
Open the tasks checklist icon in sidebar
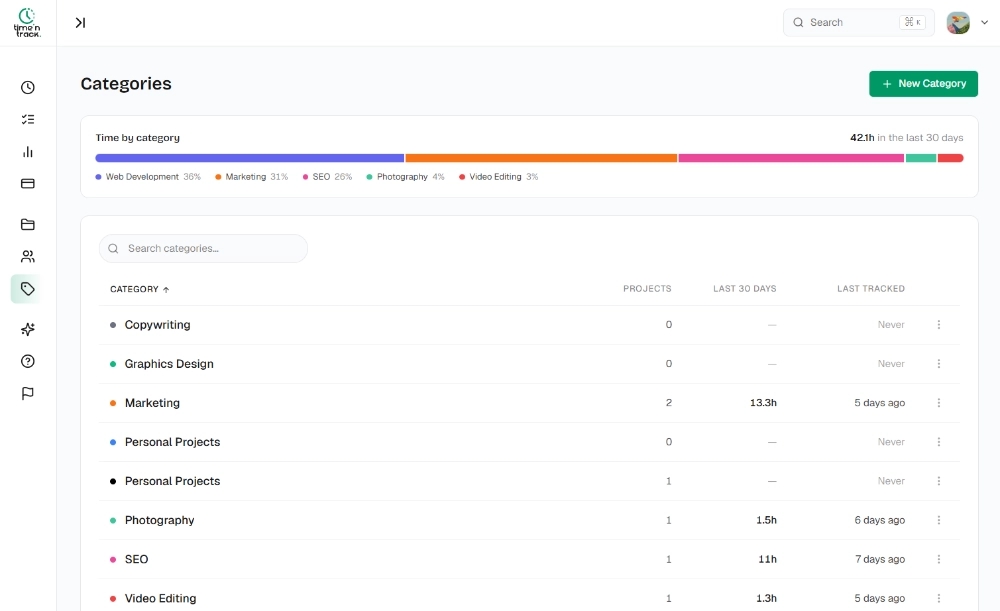click(x=27, y=119)
